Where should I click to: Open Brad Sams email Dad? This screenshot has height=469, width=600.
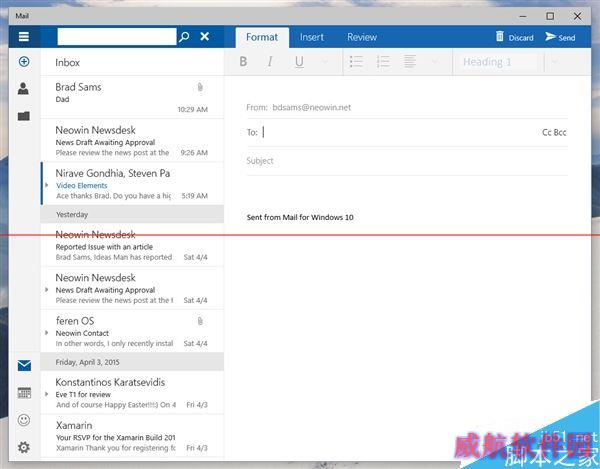pyautogui.click(x=132, y=98)
